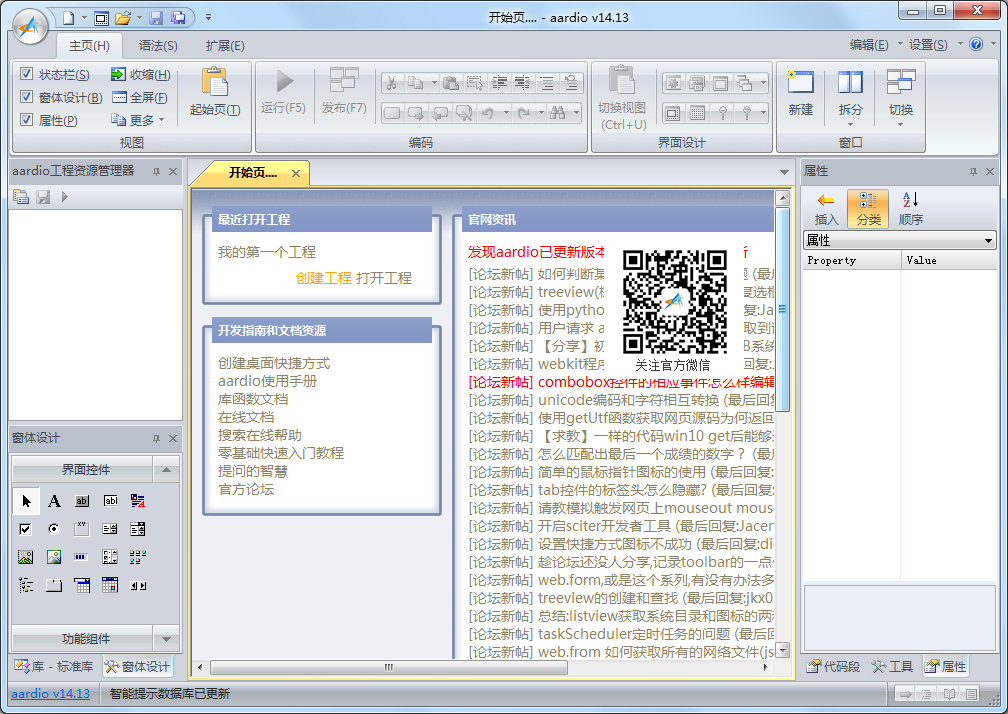Image resolution: width=1008 pixels, height=714 pixels.
Task: Switch to the 代码段 tab at the bottom right
Action: [833, 666]
